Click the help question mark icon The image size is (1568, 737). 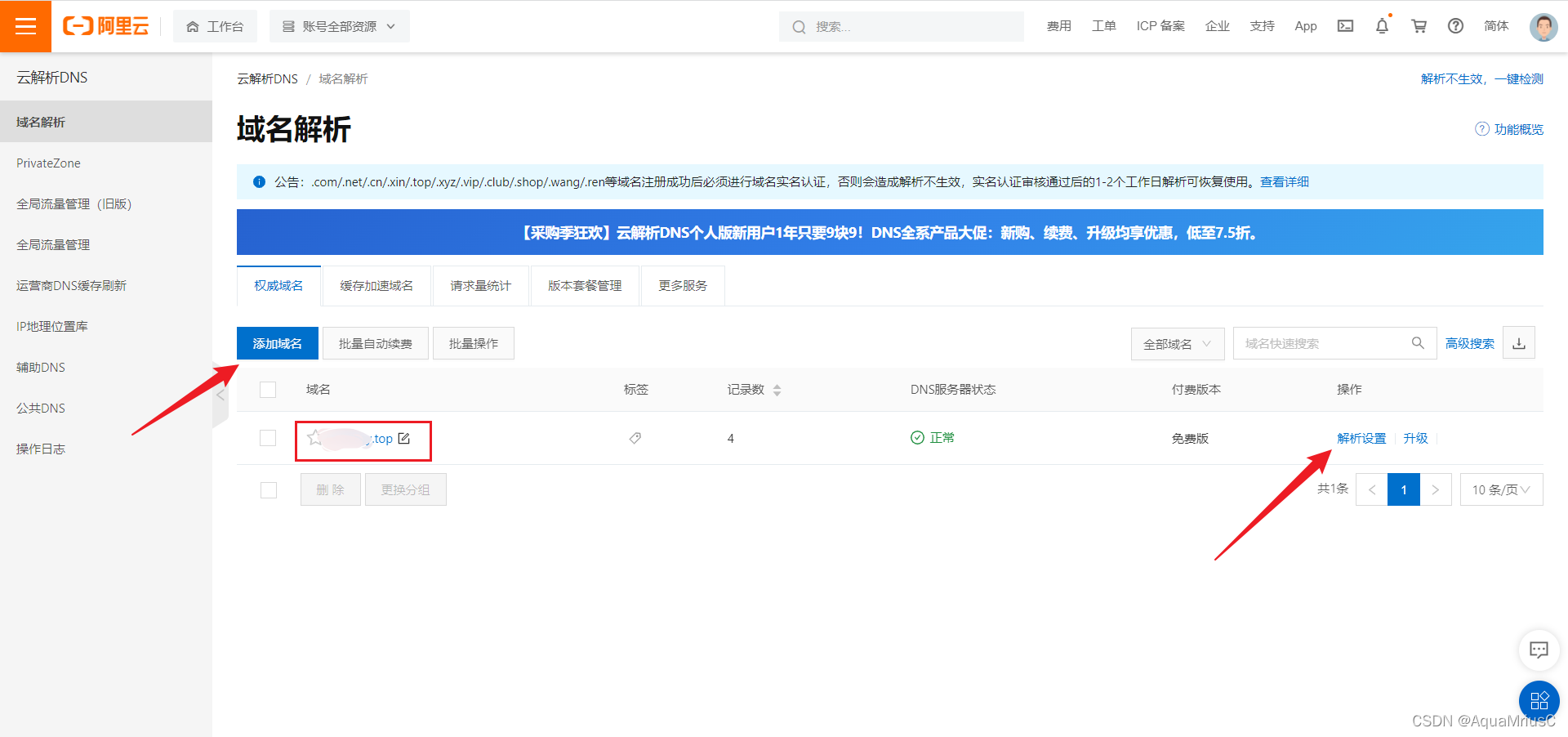click(1455, 26)
